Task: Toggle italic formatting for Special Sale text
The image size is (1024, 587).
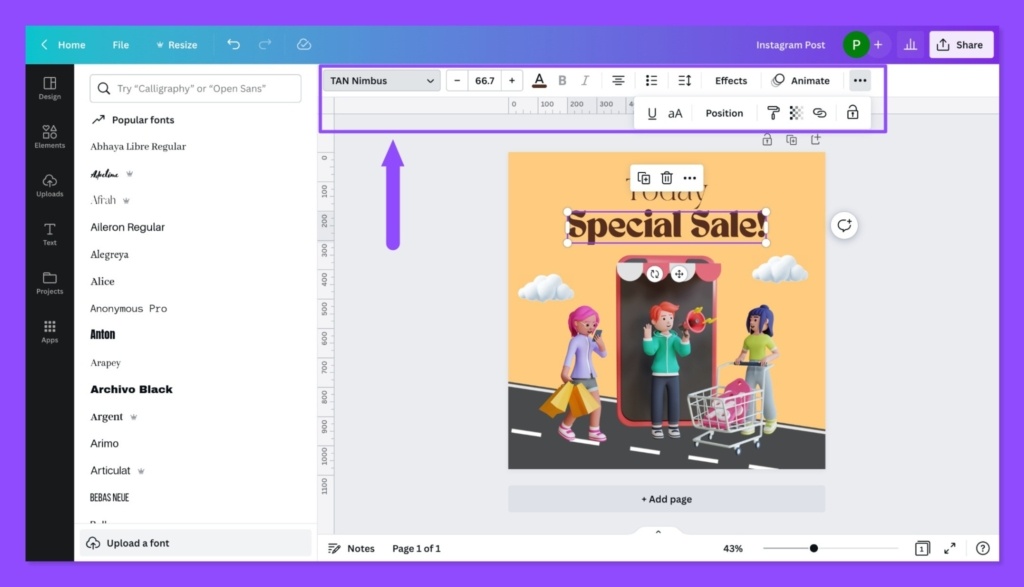Action: 585,80
